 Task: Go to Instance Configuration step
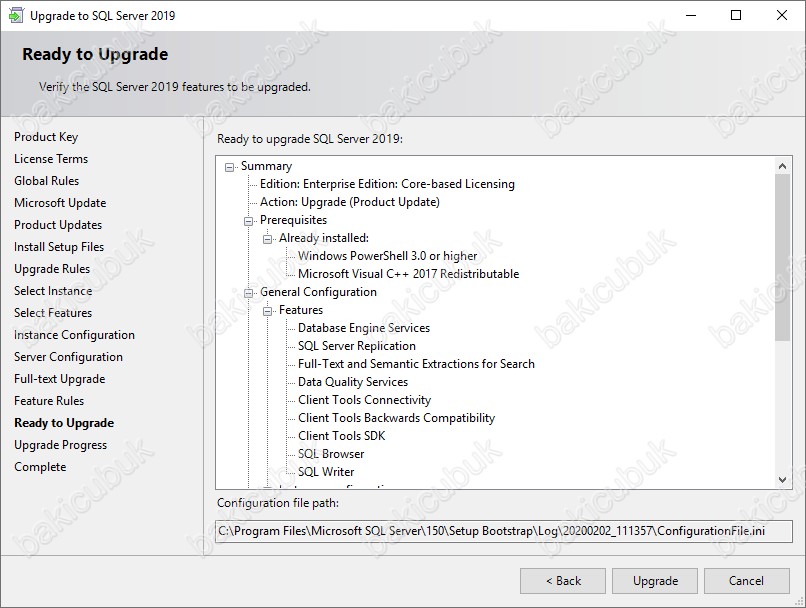tap(75, 335)
